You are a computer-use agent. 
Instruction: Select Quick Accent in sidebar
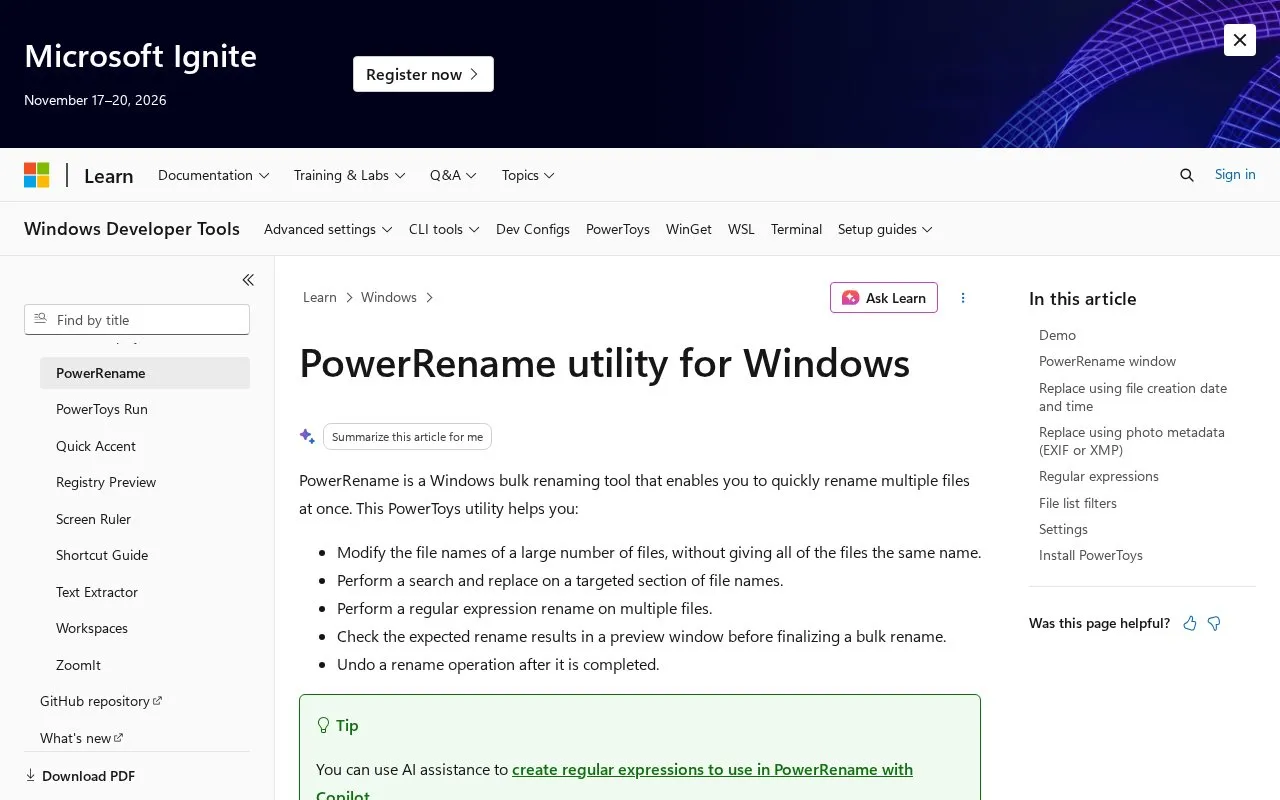pyautogui.click(x=145, y=446)
